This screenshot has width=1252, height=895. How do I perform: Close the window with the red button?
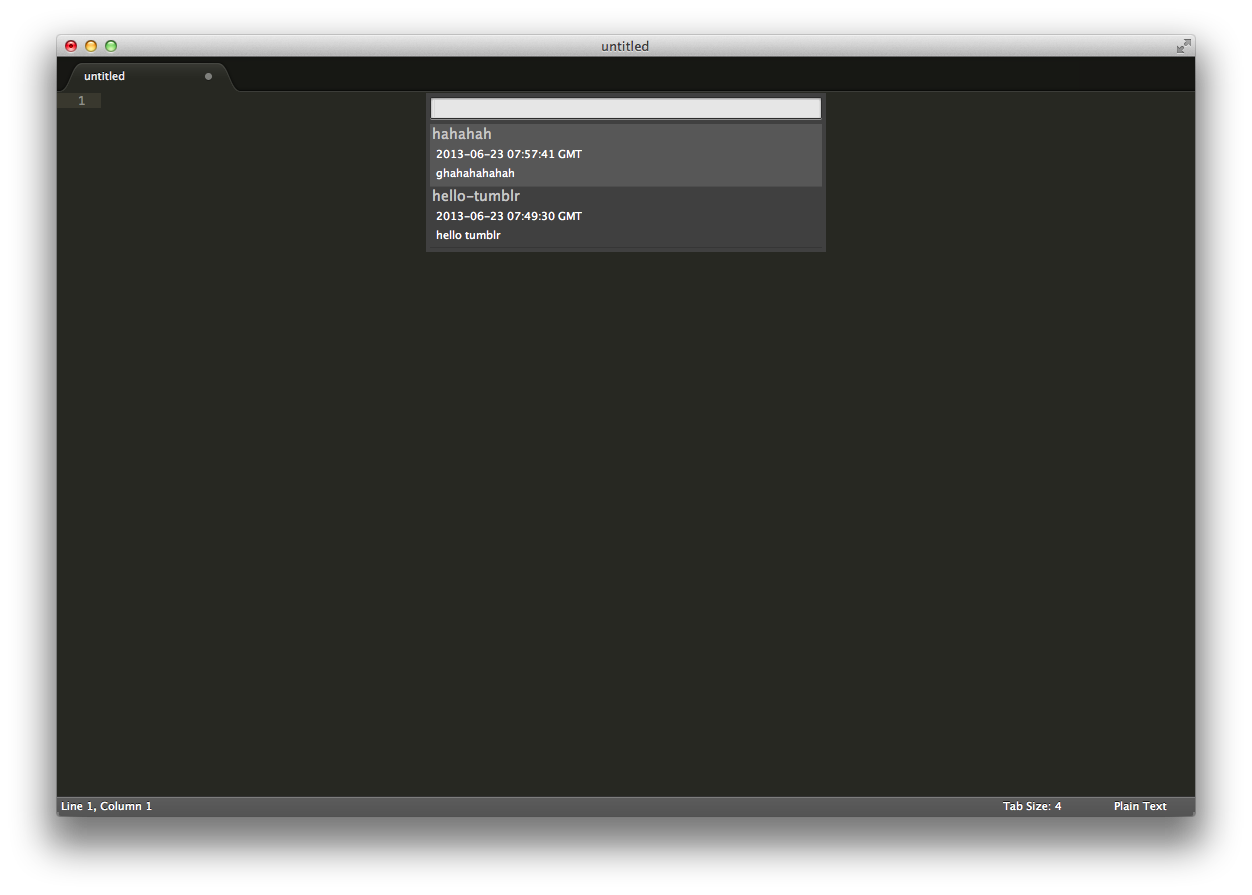(71, 46)
